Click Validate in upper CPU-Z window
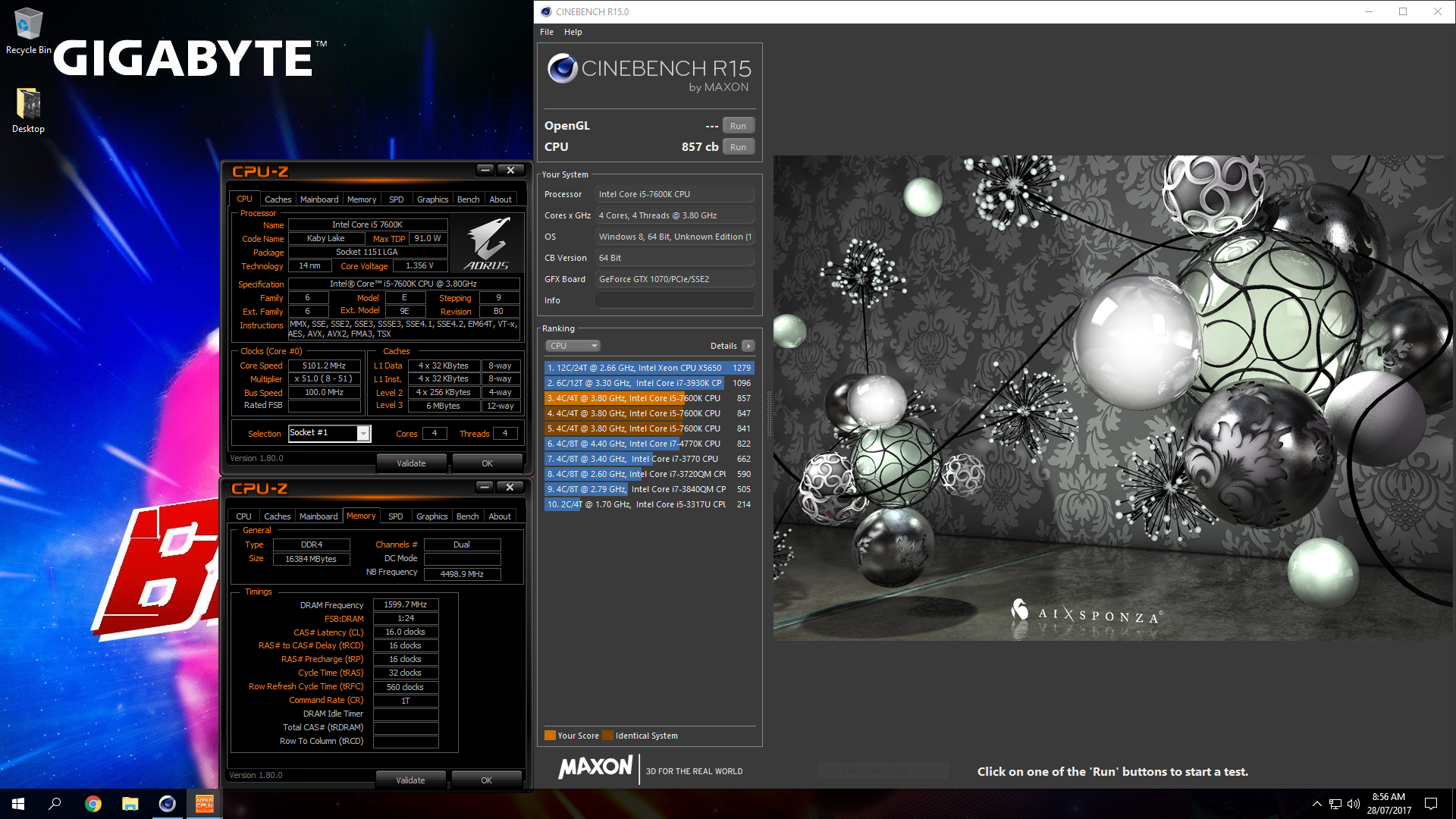The image size is (1456, 819). point(412,463)
